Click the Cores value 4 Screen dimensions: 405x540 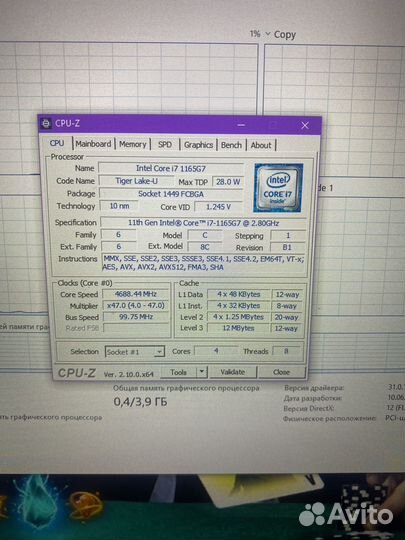coord(216,351)
